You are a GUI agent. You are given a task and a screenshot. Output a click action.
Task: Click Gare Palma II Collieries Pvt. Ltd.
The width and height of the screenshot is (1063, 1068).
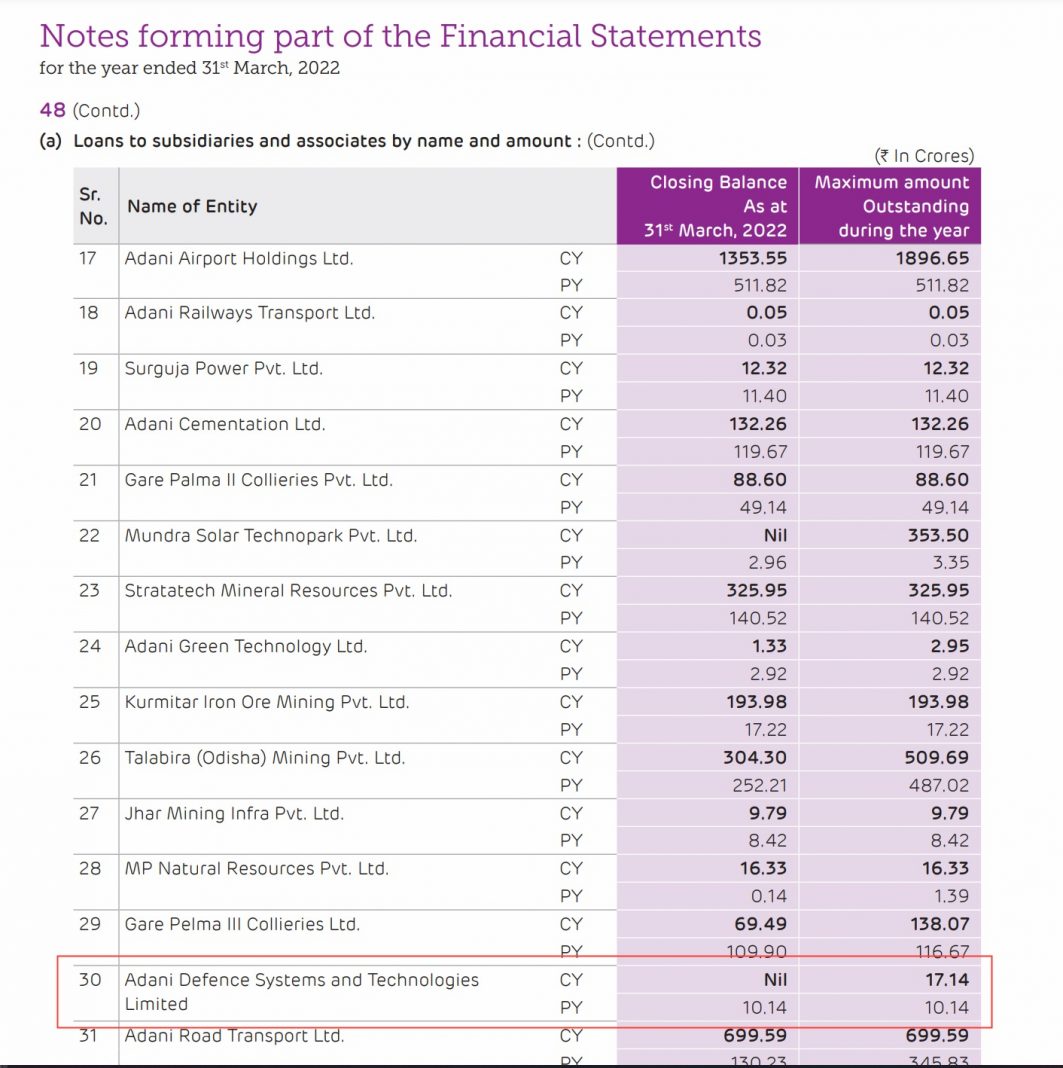click(259, 480)
